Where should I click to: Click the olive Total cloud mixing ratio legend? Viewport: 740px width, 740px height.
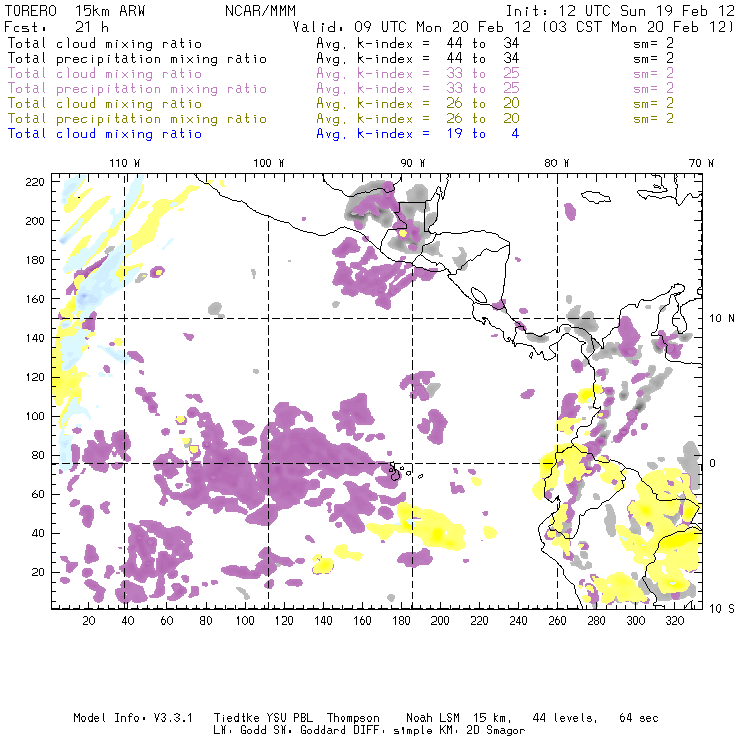(105, 104)
